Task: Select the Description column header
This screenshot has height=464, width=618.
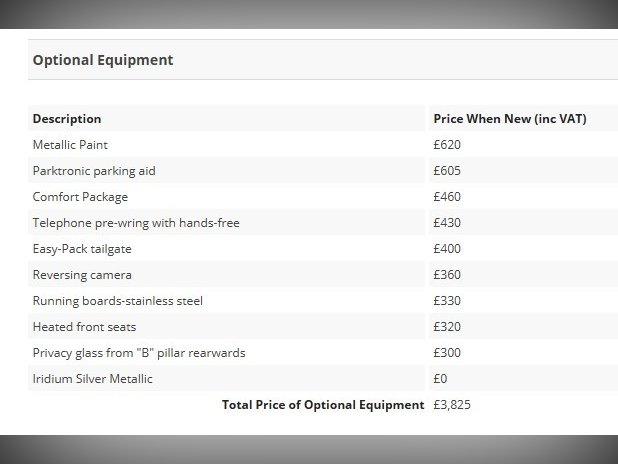Action: tap(67, 119)
